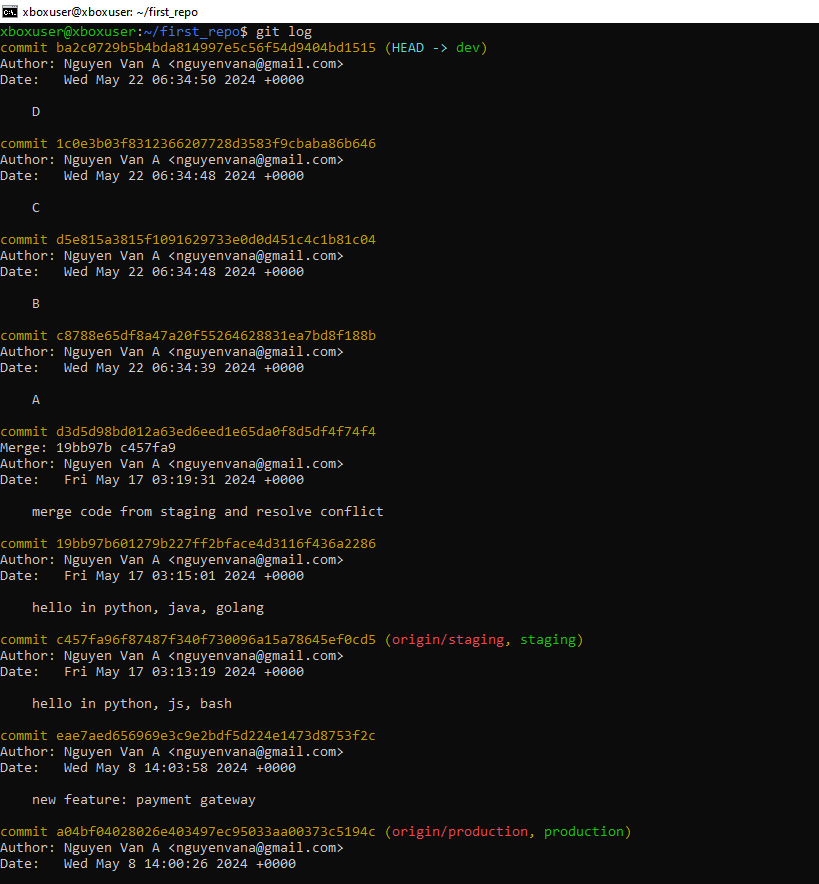The height and width of the screenshot is (884, 819).
Task: Click the "git log" command at the prompt
Action: 284,32
